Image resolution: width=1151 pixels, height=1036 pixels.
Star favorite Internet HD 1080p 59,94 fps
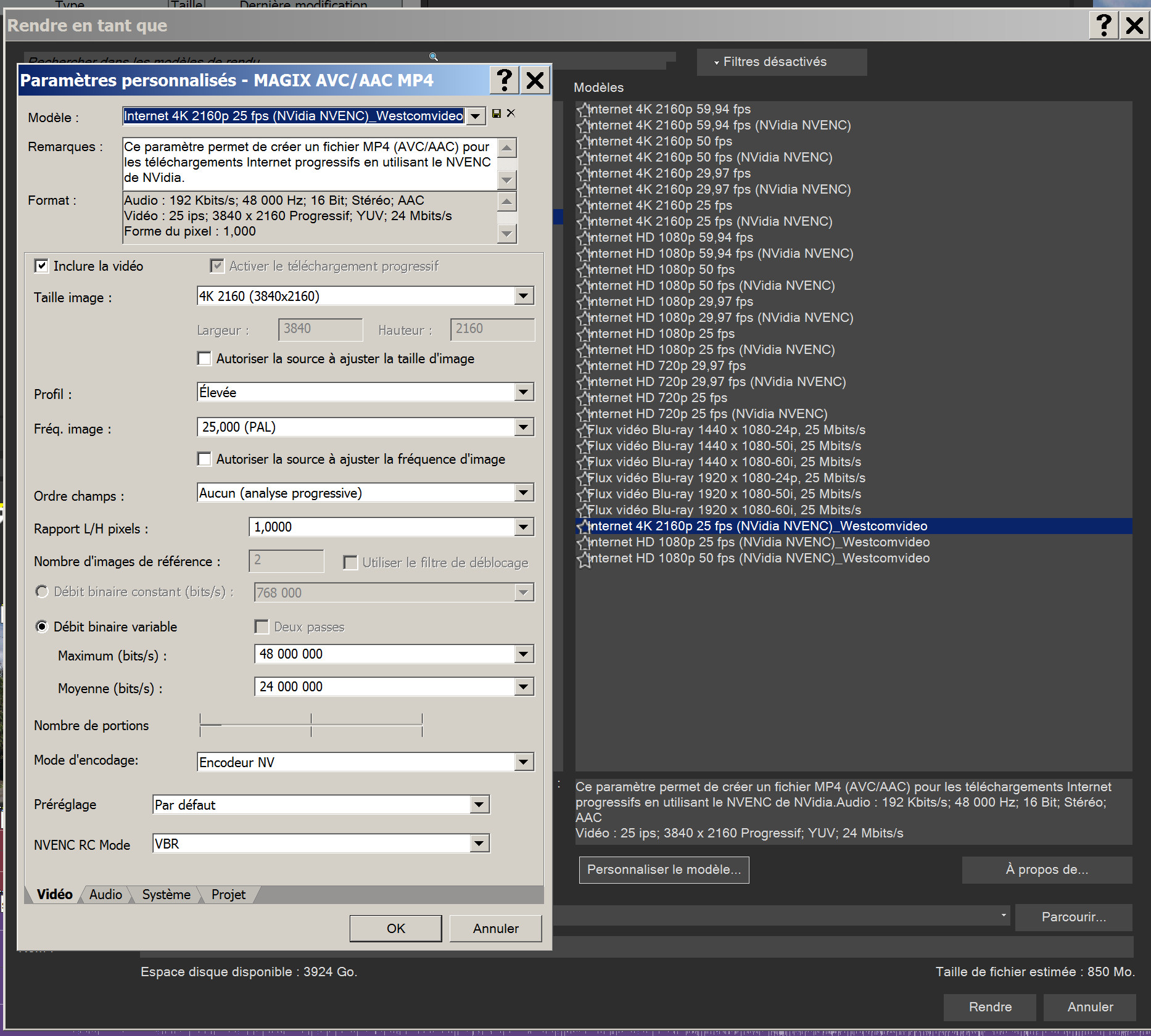tap(583, 238)
